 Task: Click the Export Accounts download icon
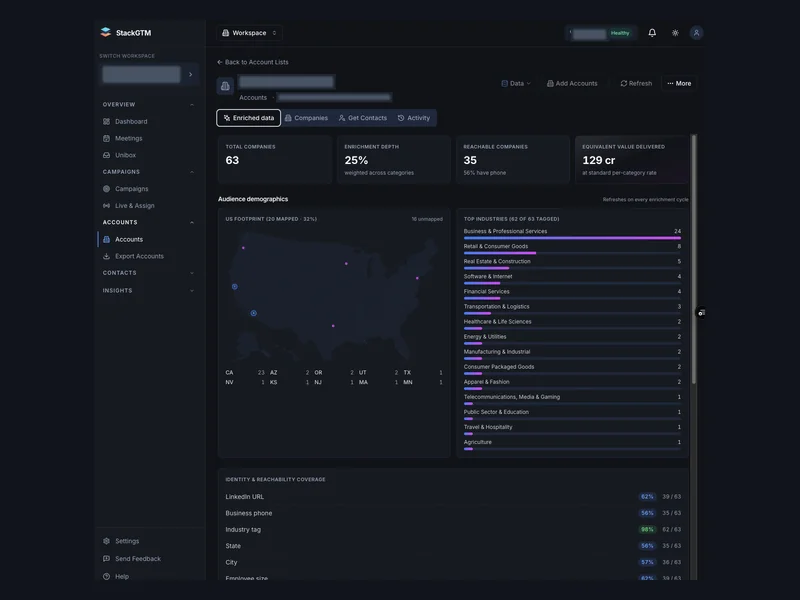tap(107, 256)
